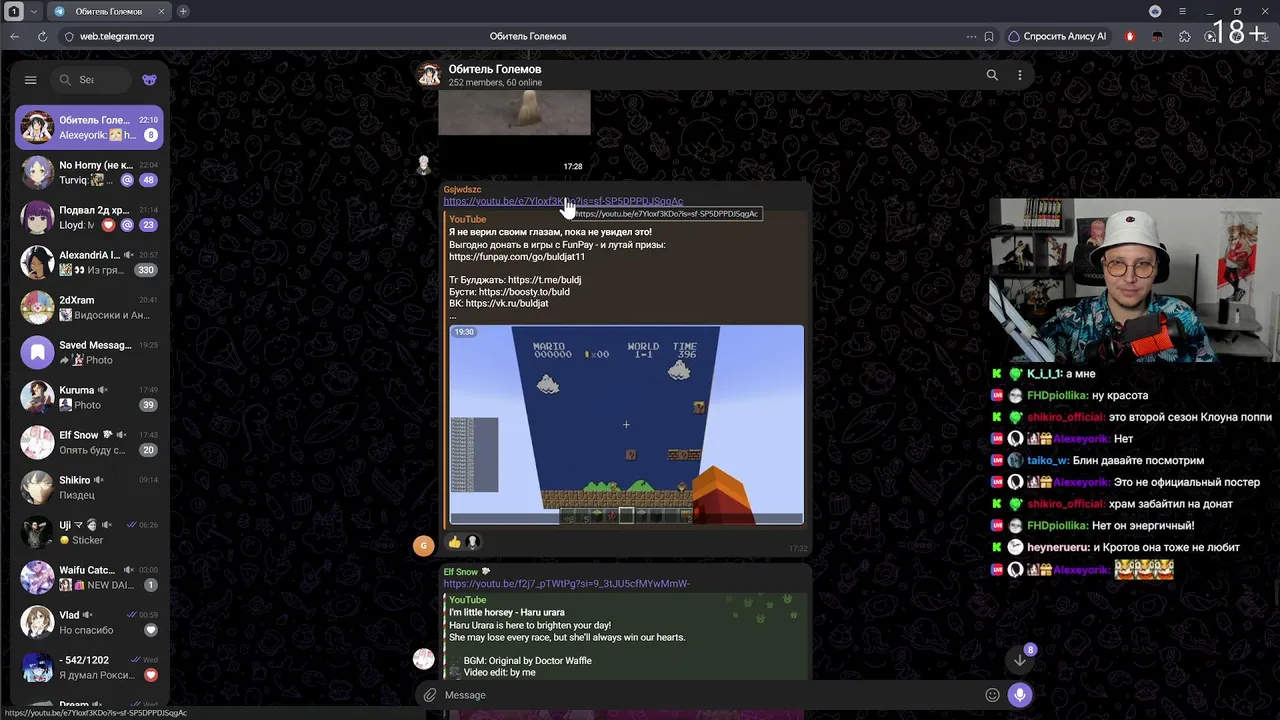Start voice recording with the microphone button
1280x720 pixels.
(1019, 695)
